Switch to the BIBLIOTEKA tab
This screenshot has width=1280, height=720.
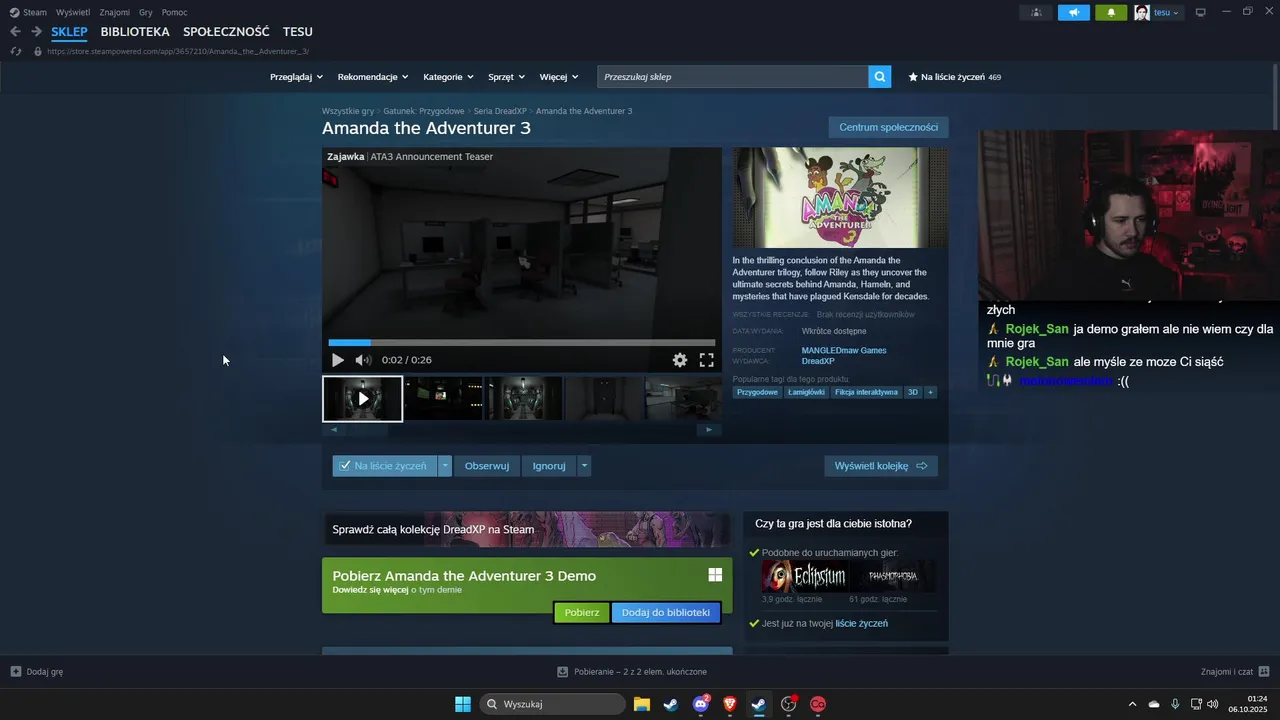click(135, 32)
